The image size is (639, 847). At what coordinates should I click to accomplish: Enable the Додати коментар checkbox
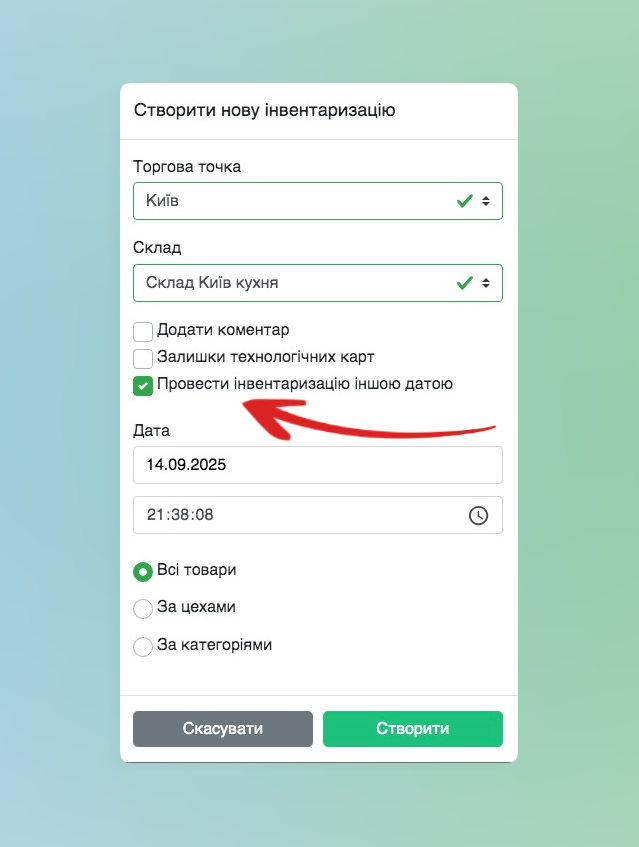click(143, 331)
